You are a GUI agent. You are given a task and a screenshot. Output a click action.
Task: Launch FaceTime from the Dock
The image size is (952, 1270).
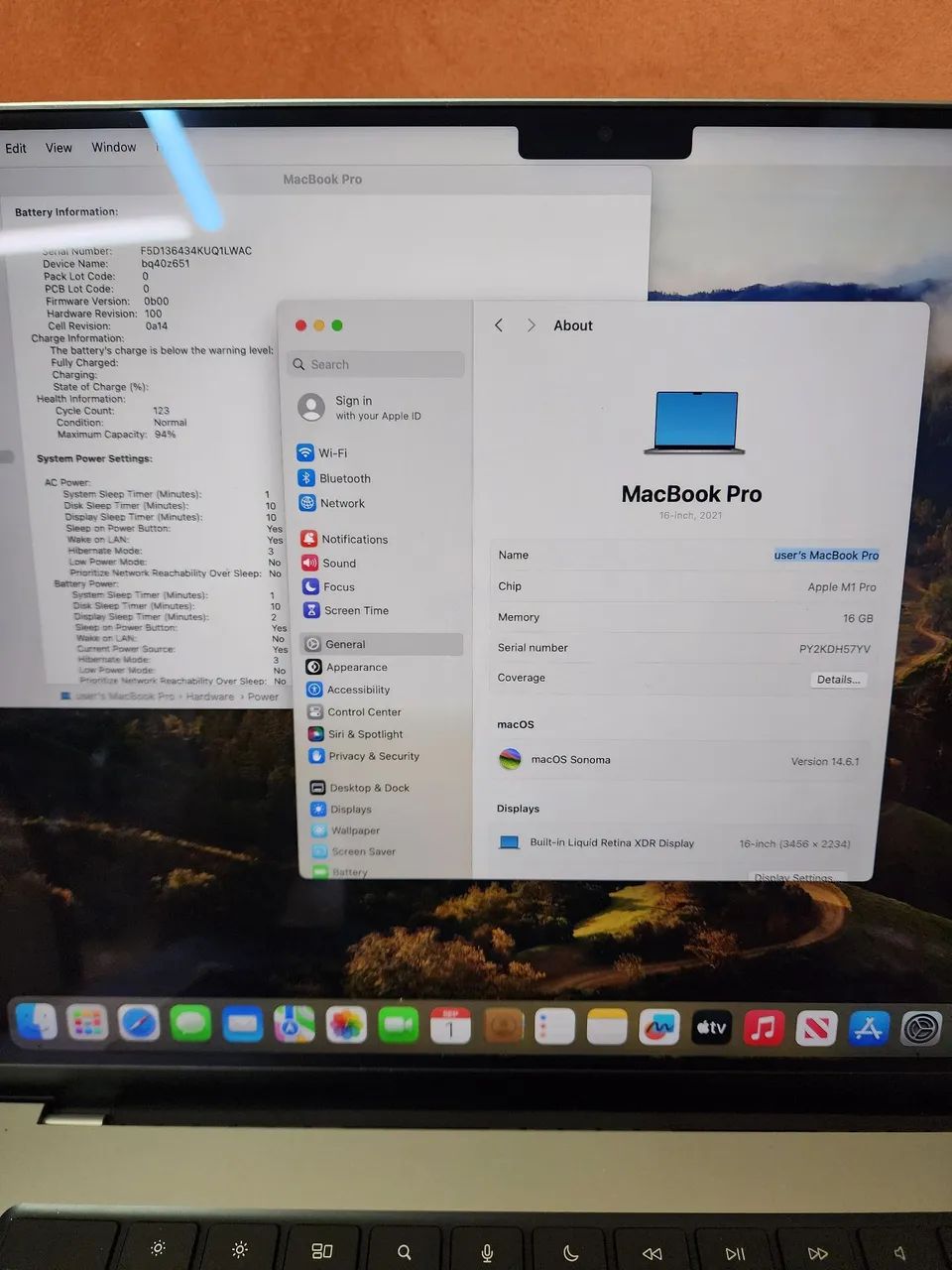(398, 1025)
